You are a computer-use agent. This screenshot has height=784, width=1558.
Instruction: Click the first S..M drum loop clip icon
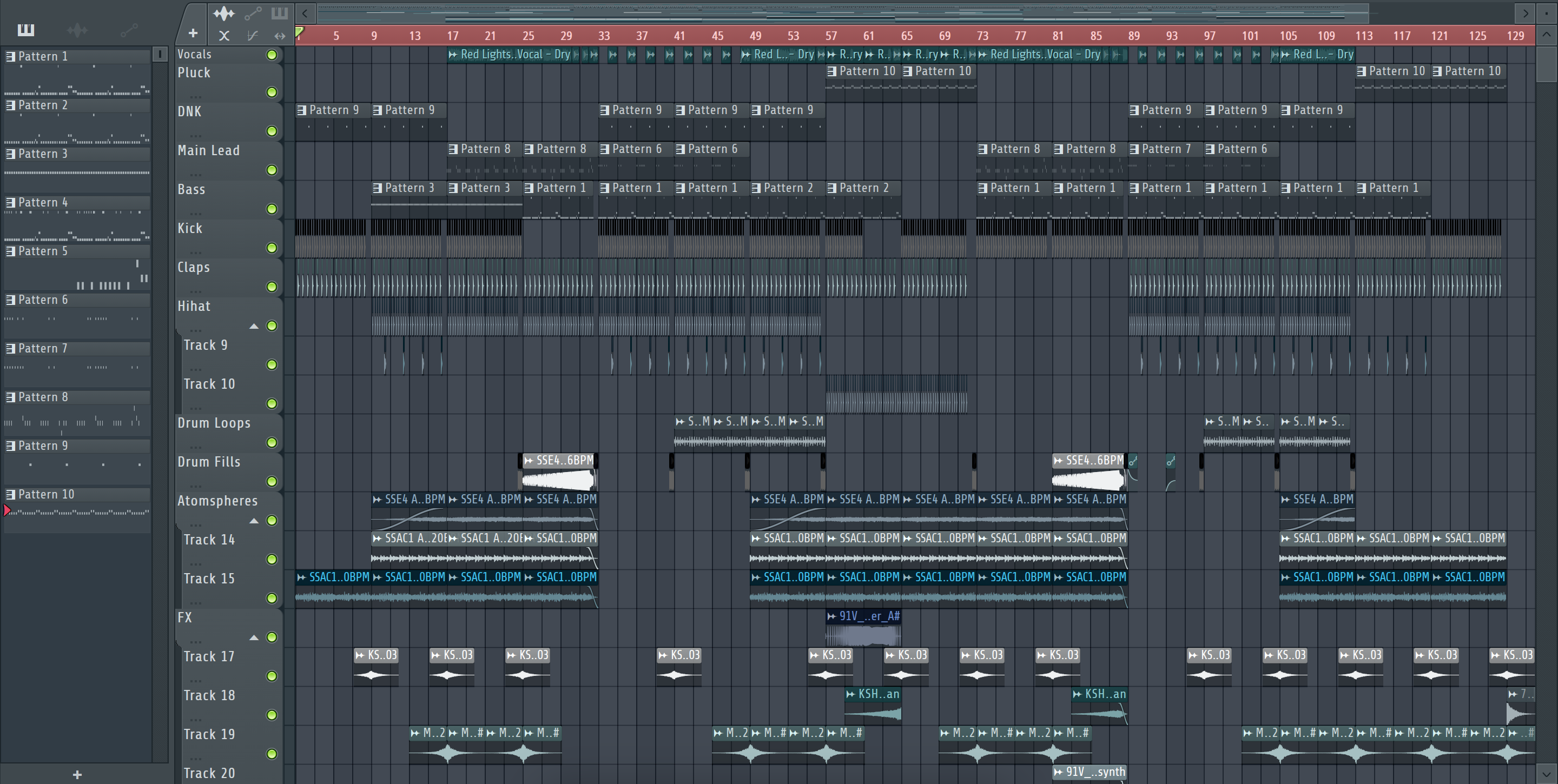coord(680,421)
